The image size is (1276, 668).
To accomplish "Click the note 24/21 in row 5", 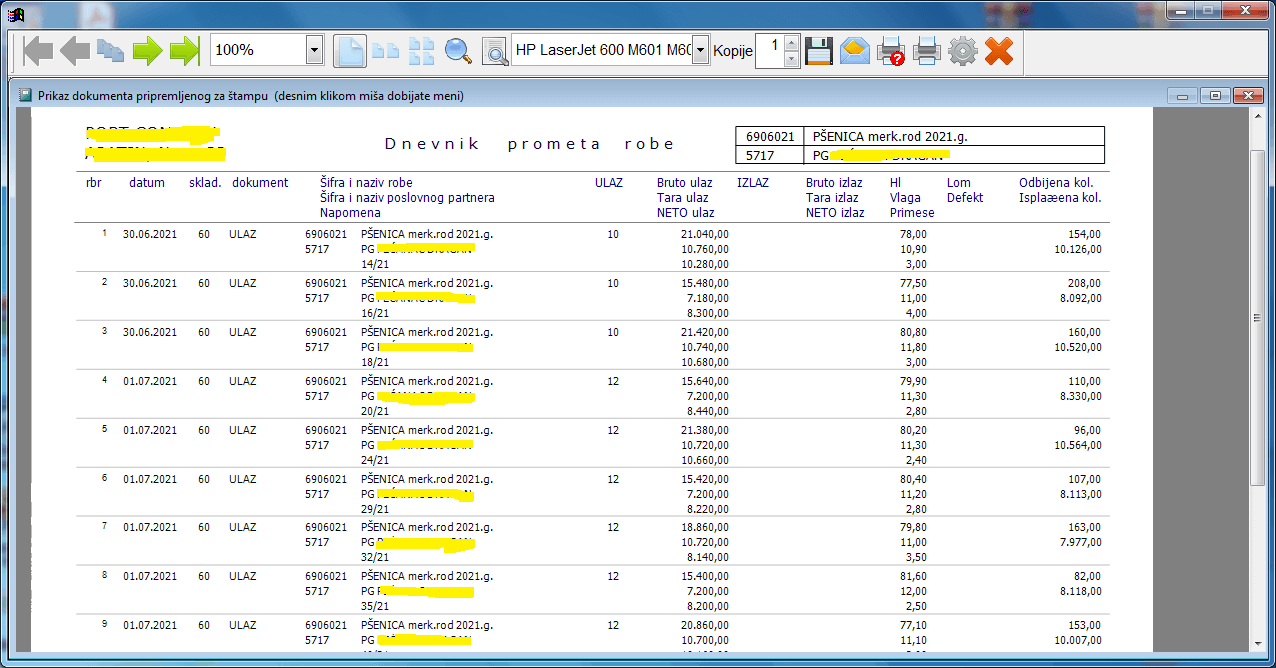I will (375, 461).
